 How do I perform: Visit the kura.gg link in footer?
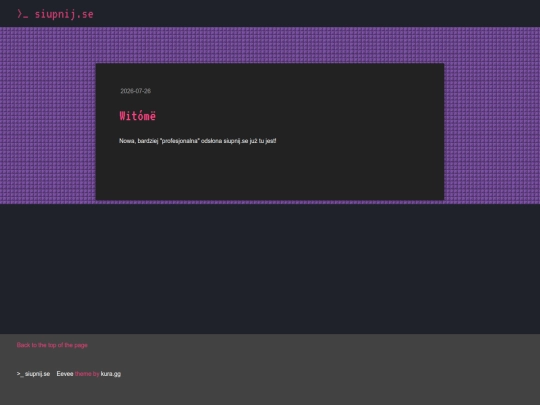point(111,374)
